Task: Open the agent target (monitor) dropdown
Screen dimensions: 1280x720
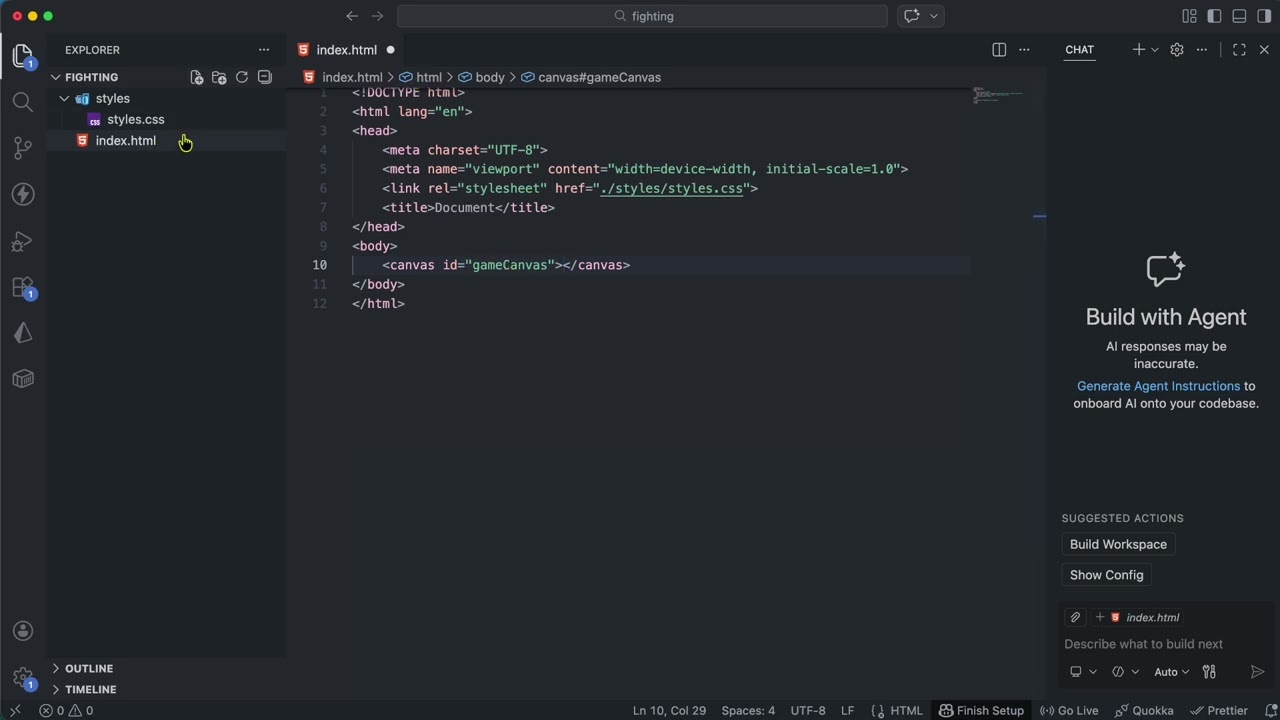Action: 1083,672
